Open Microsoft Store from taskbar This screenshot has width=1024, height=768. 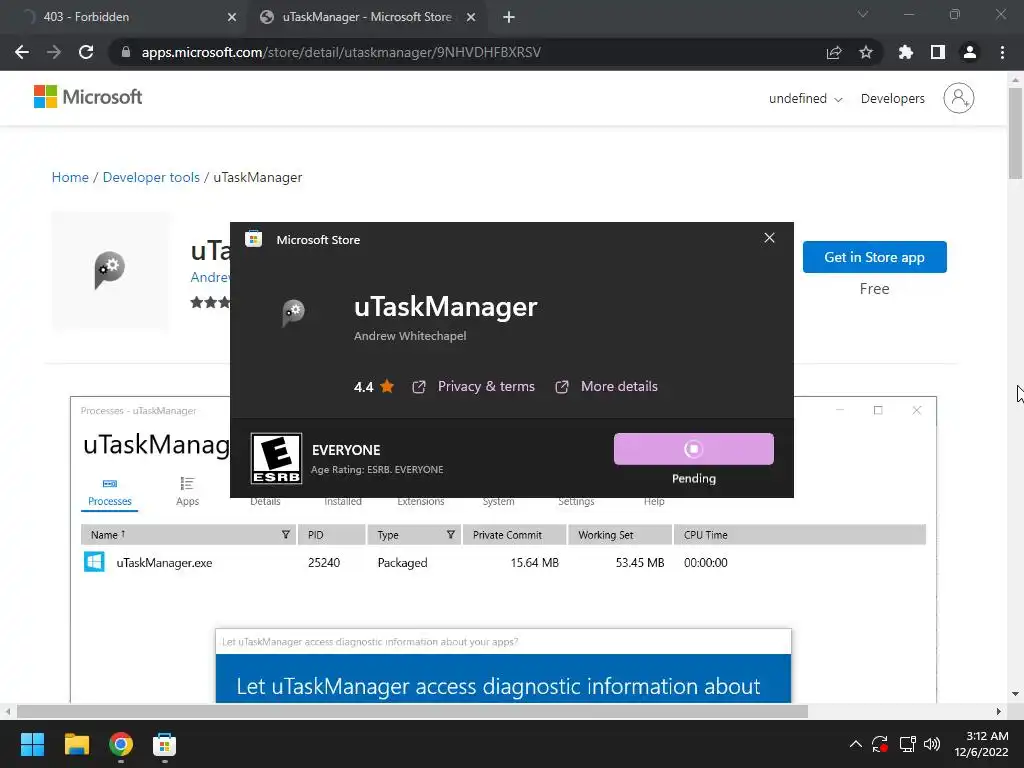[165, 744]
